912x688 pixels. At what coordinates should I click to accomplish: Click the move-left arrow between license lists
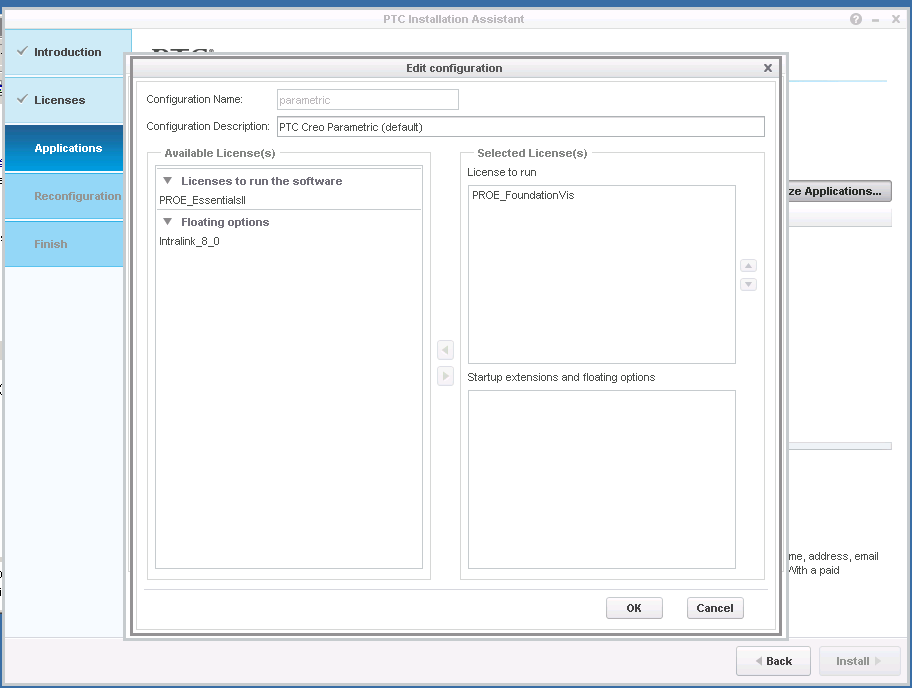click(445, 350)
